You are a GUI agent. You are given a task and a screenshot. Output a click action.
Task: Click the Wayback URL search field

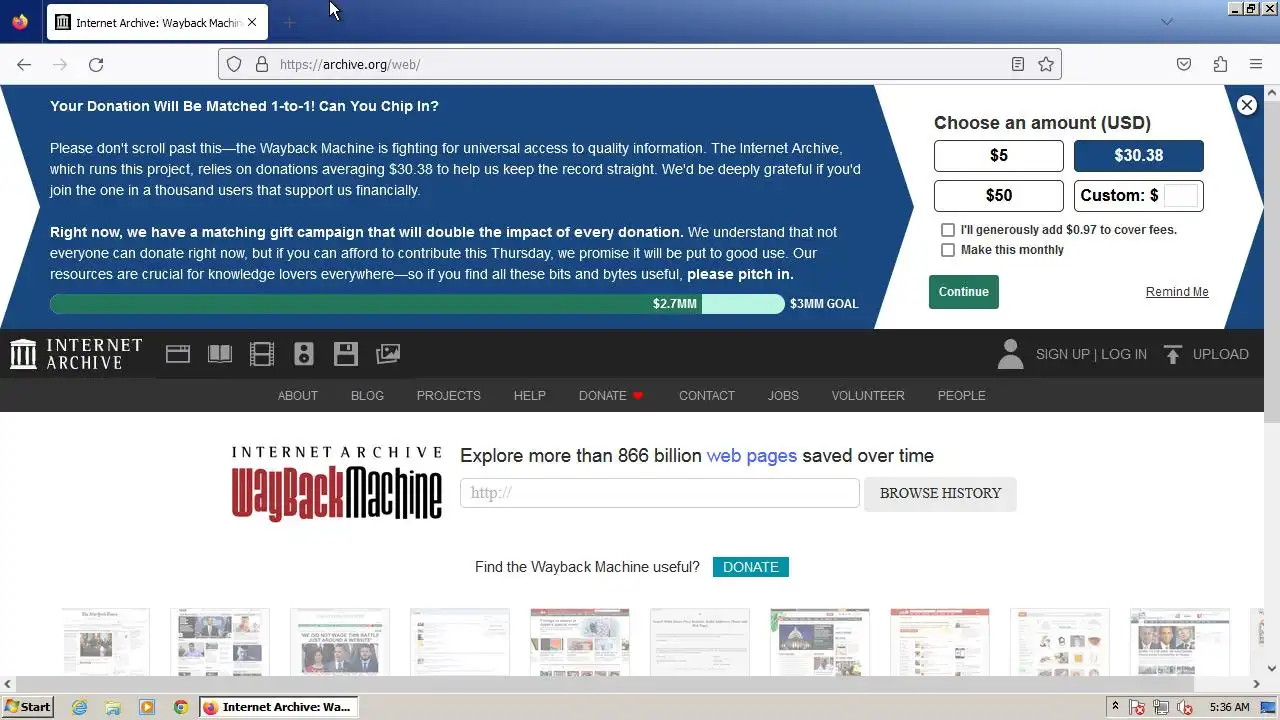click(660, 493)
